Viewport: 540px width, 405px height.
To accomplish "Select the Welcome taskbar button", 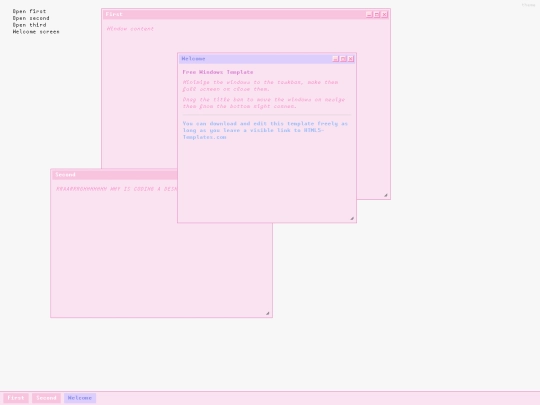I will coord(80,398).
